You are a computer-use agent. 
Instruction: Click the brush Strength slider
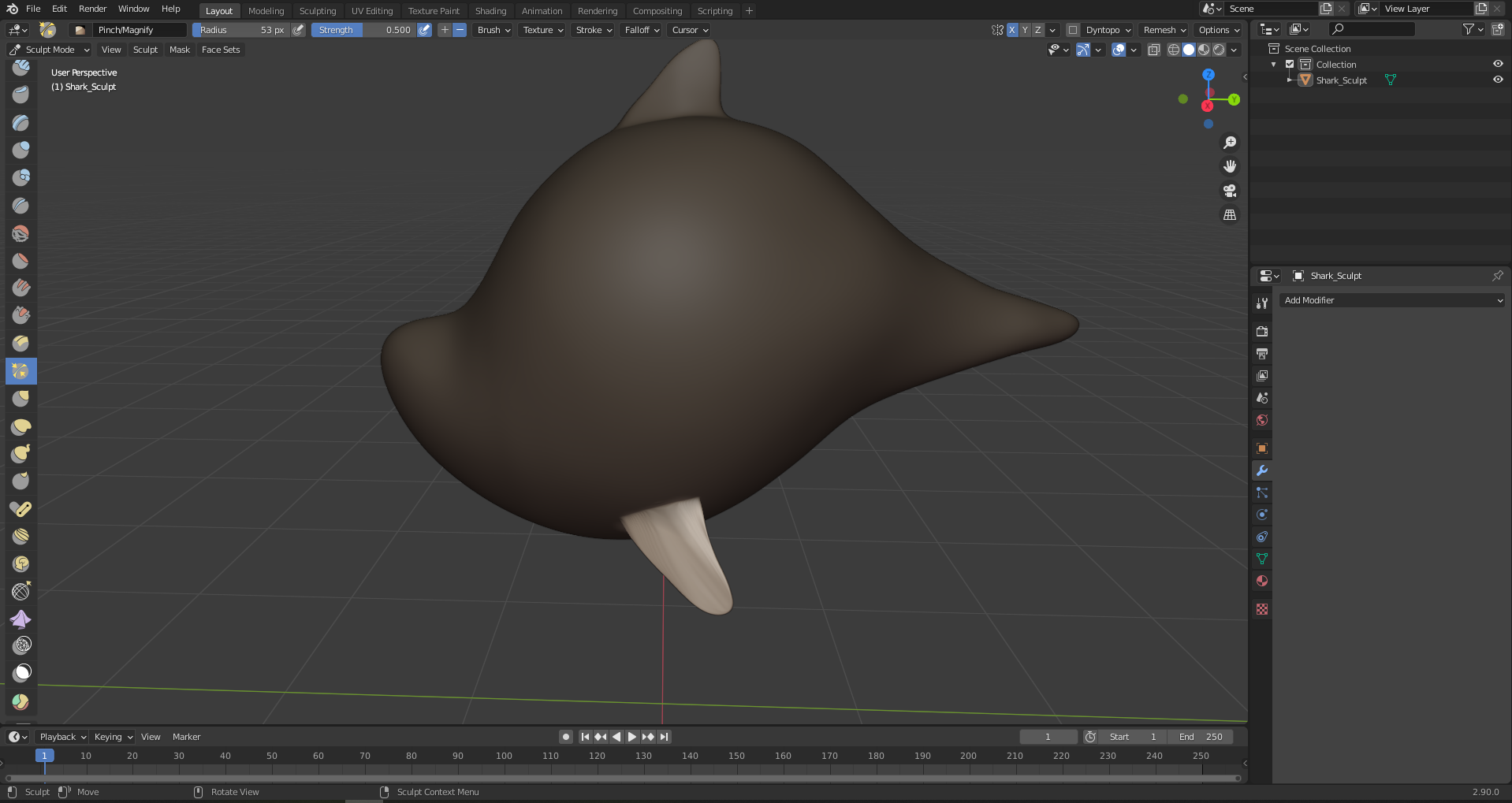click(363, 30)
